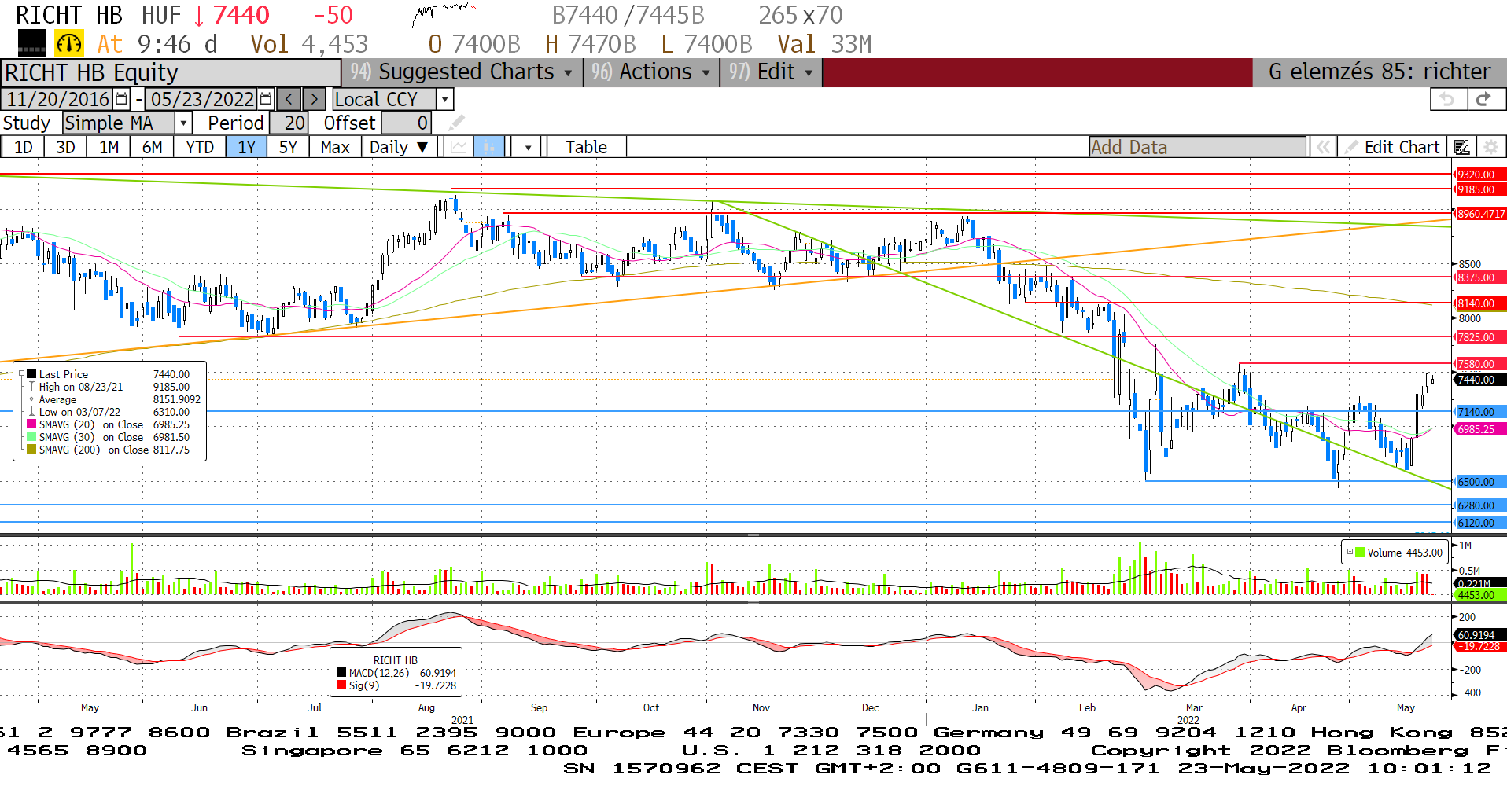Image resolution: width=1507 pixels, height=812 pixels.
Task: Click the double left chevron collapse icon
Action: pos(1324,147)
